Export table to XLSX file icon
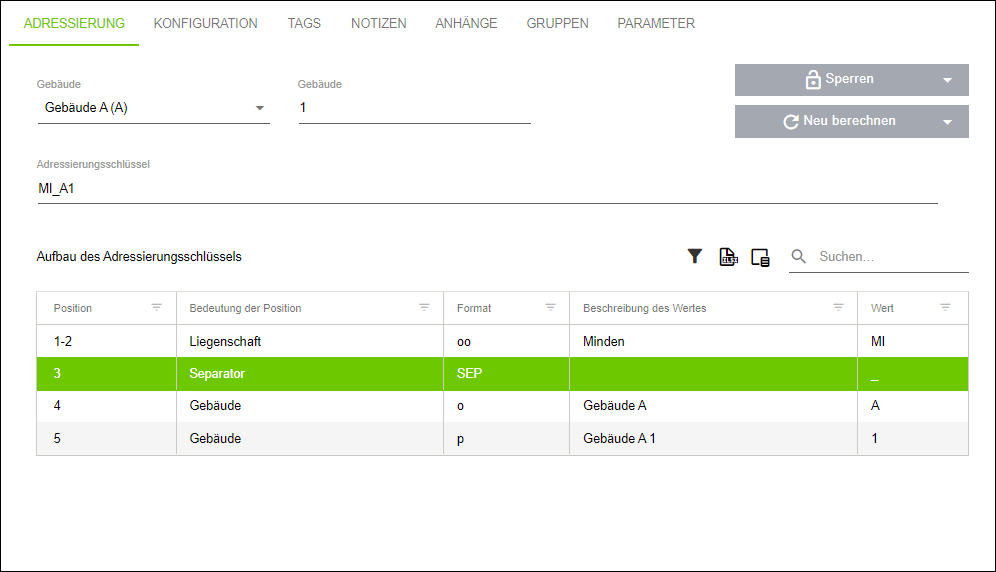The width and height of the screenshot is (996, 572). [728, 257]
